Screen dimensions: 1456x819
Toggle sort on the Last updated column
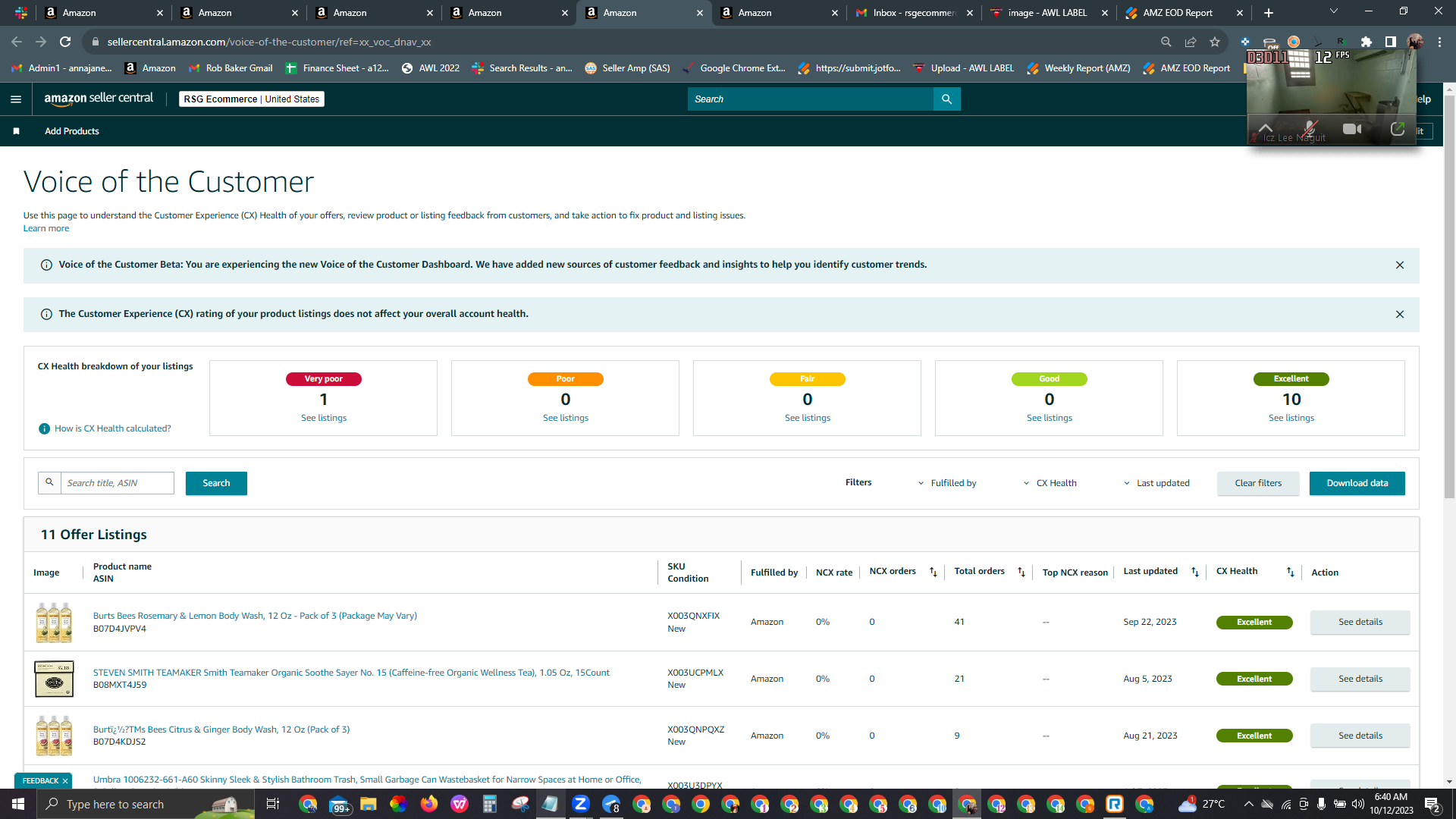coord(1195,573)
